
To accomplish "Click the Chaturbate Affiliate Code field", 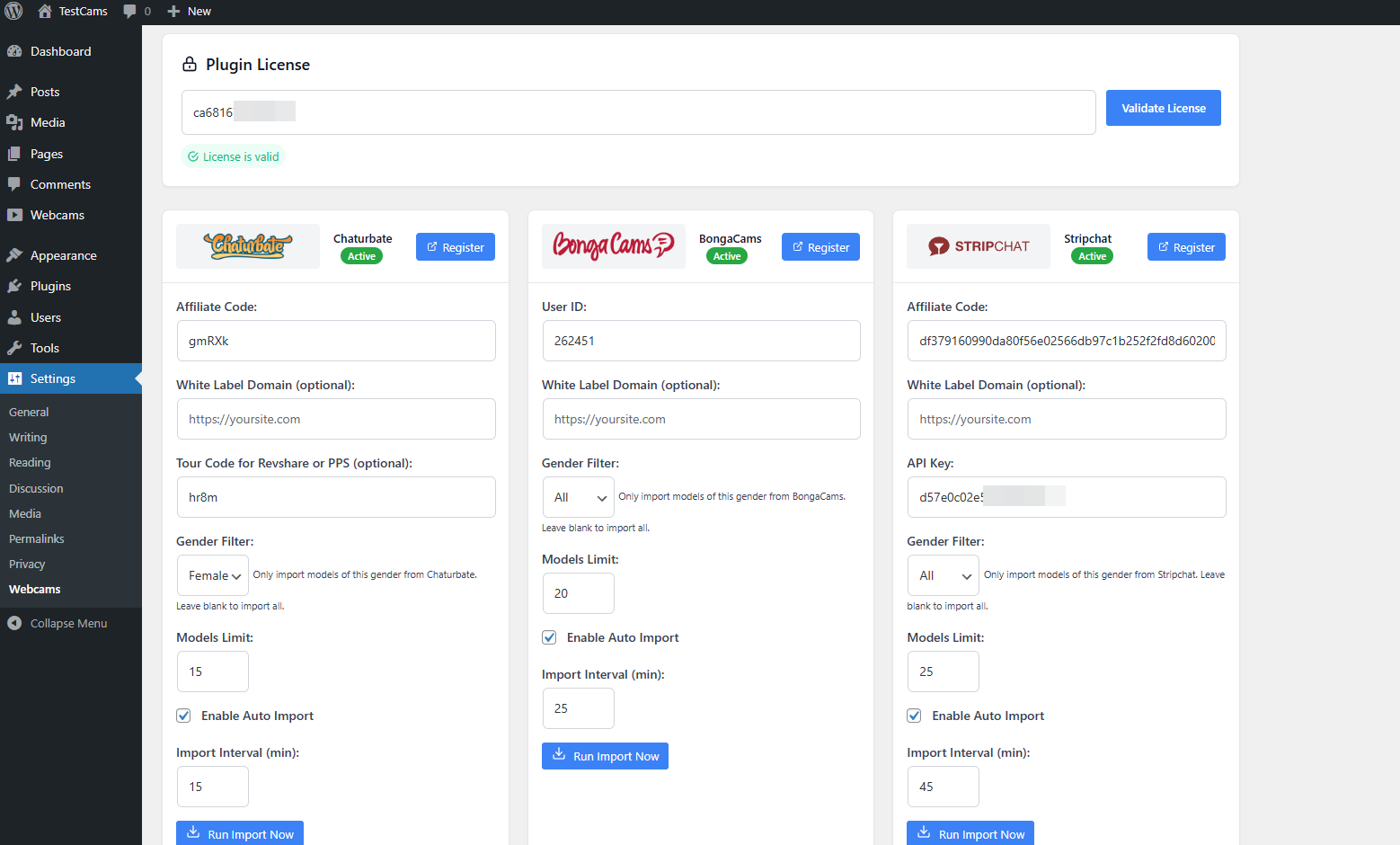I will pos(336,341).
